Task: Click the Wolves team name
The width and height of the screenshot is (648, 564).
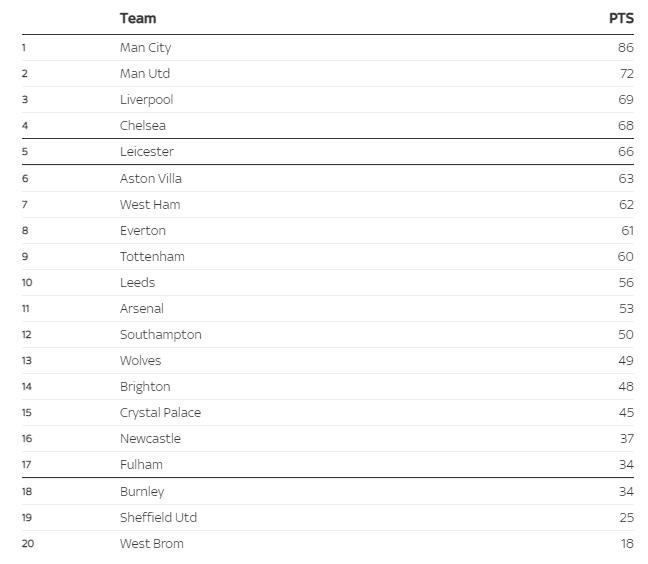Action: coord(140,361)
